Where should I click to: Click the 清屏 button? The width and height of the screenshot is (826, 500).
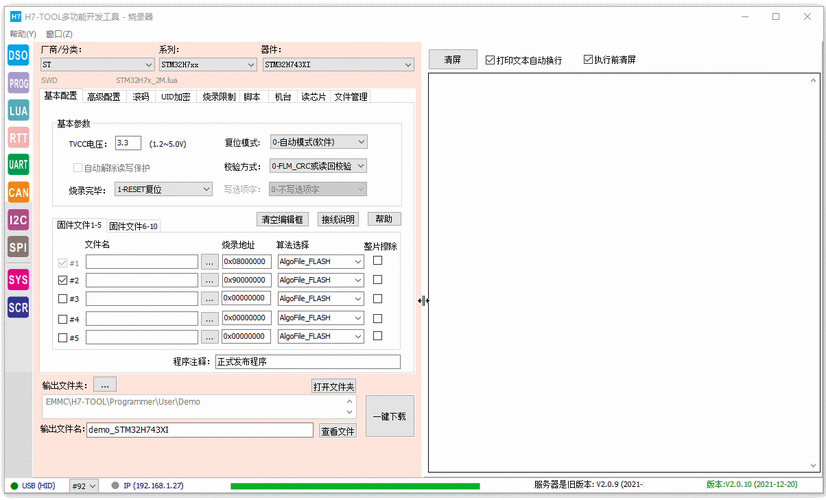(x=453, y=60)
